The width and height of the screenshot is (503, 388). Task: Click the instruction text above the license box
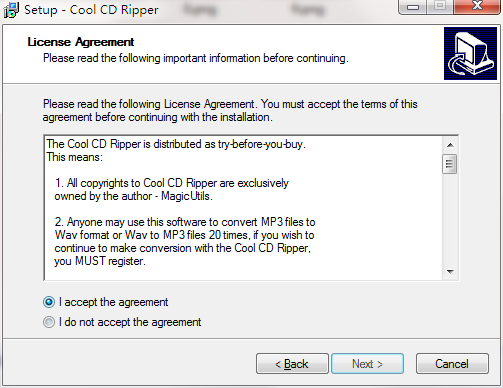tap(230, 111)
